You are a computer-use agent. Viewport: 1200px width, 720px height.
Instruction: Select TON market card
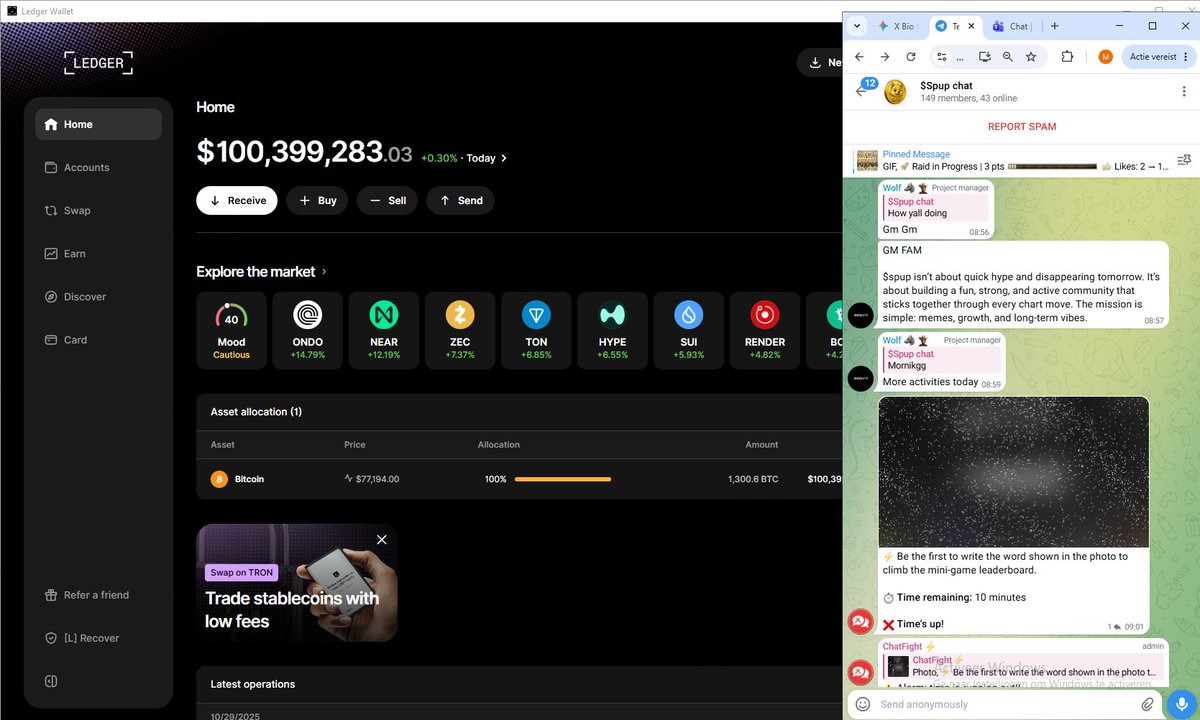[536, 330]
